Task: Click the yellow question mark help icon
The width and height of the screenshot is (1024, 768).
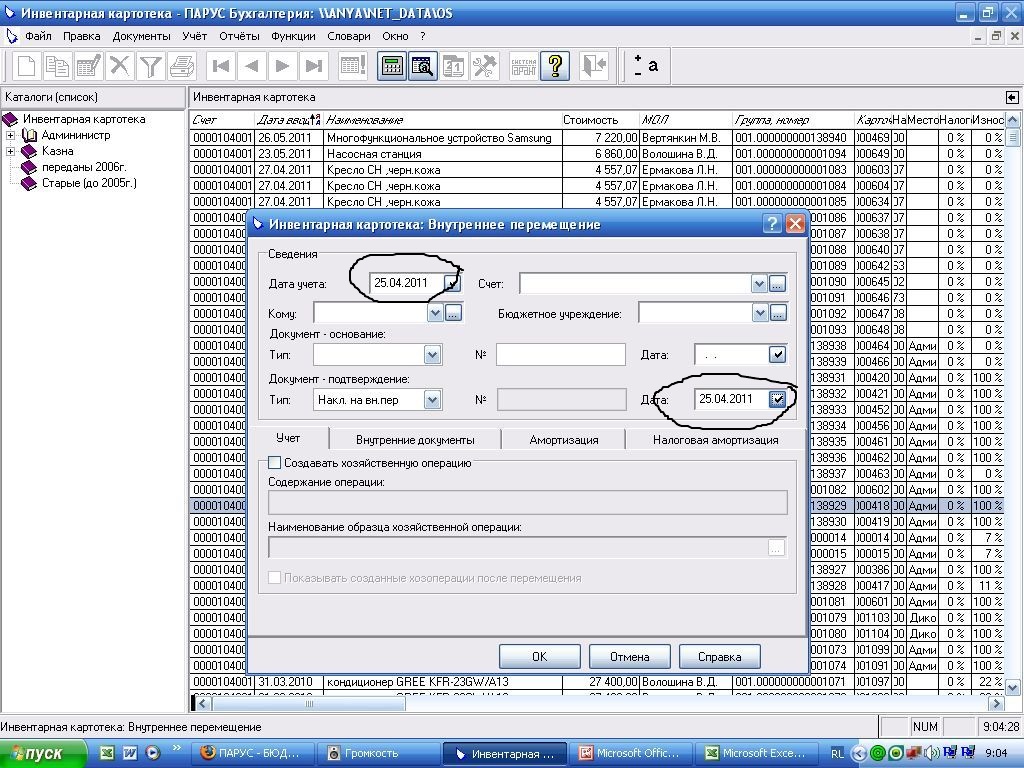Action: point(555,67)
